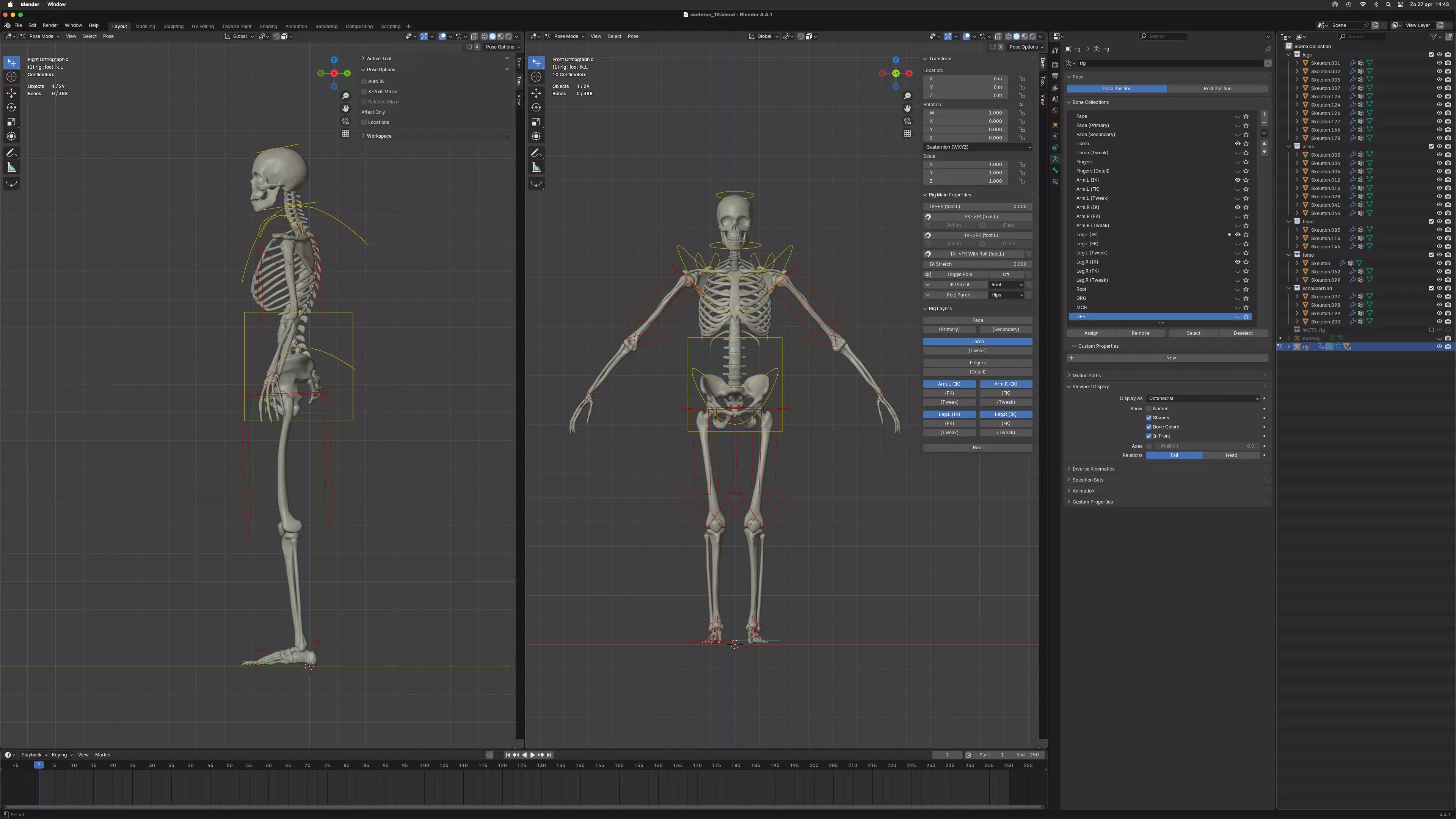
Task: Click the zoom magnifier icon in left viewport
Action: [345, 96]
